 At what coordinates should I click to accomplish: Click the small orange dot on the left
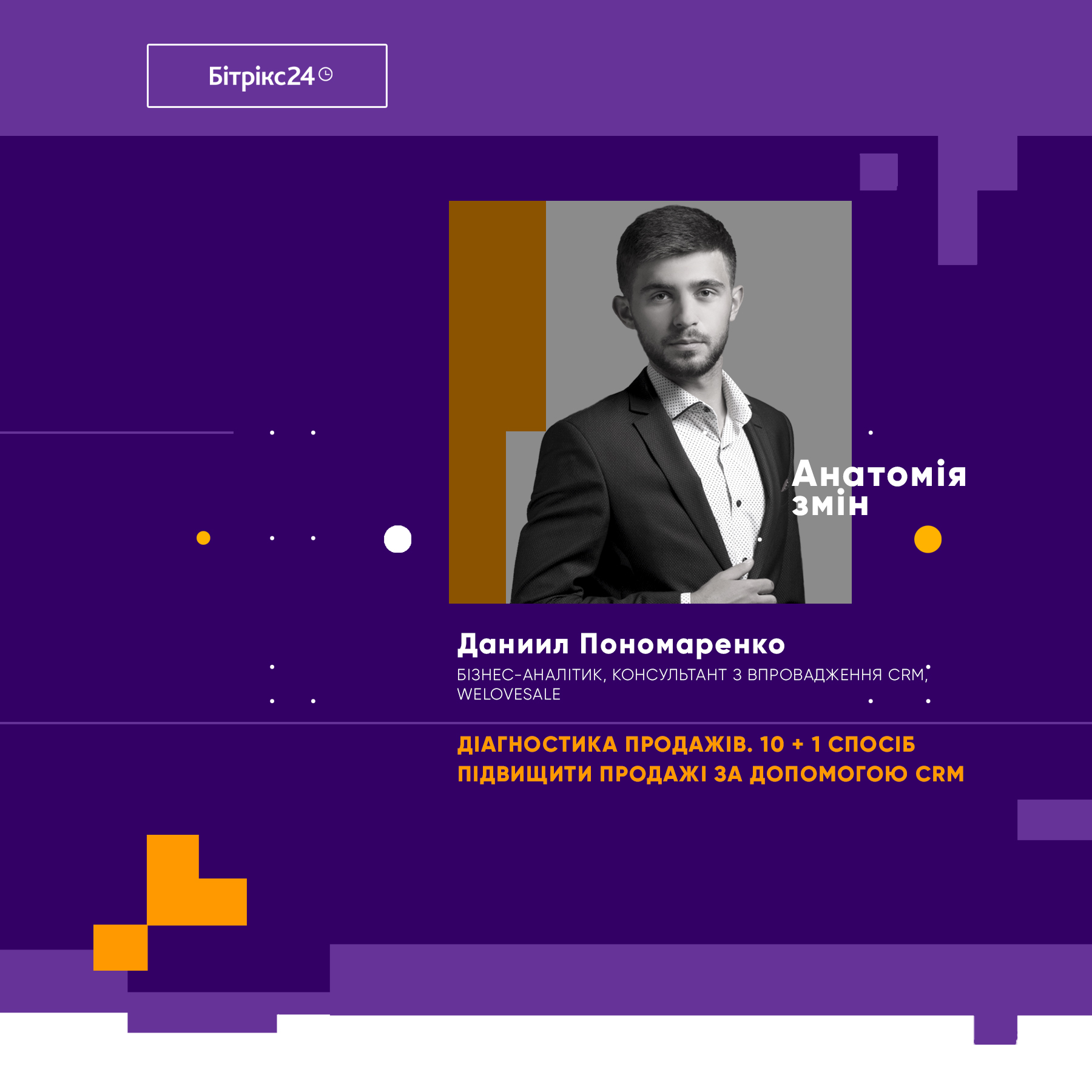coord(203,538)
